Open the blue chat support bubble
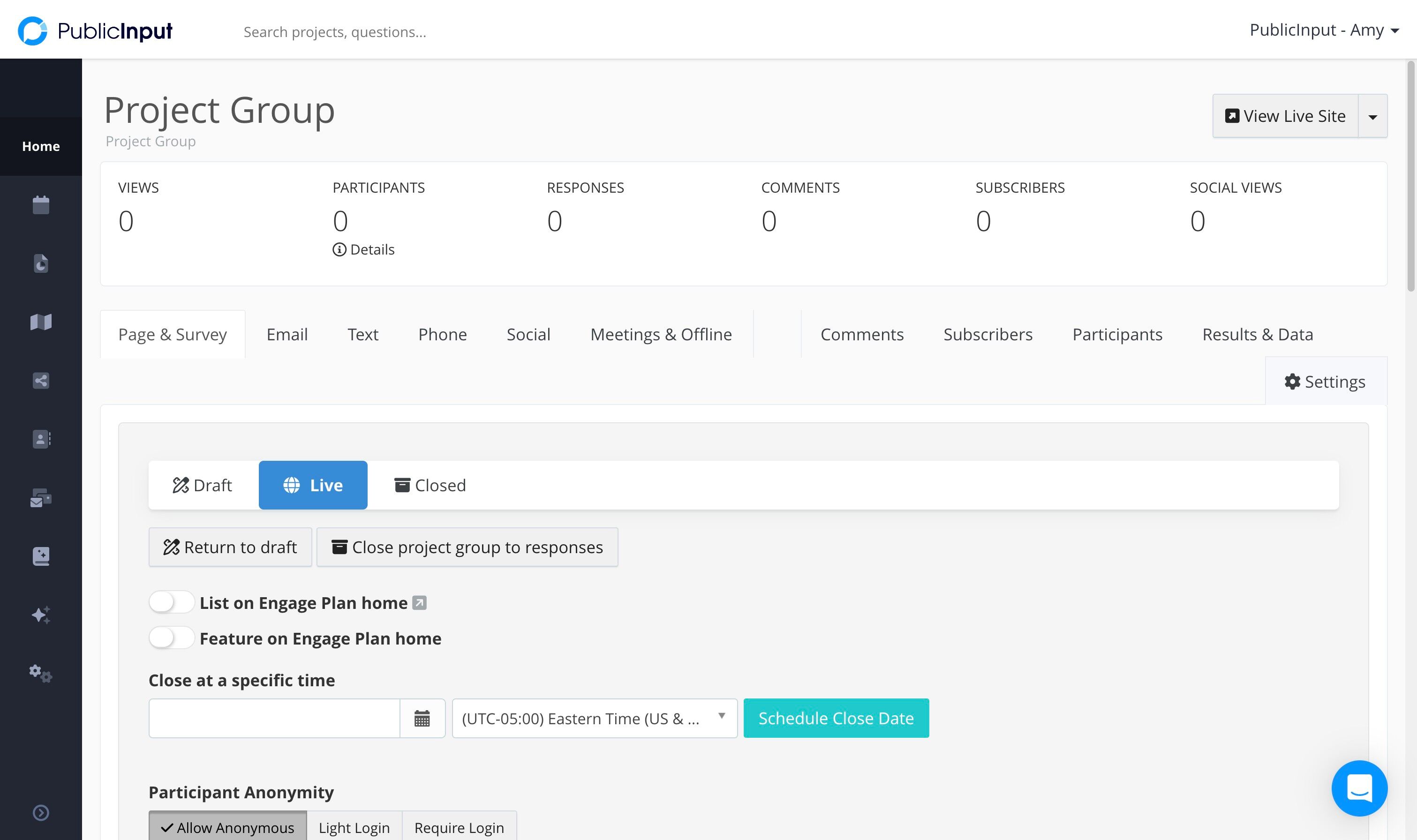 coord(1359,788)
